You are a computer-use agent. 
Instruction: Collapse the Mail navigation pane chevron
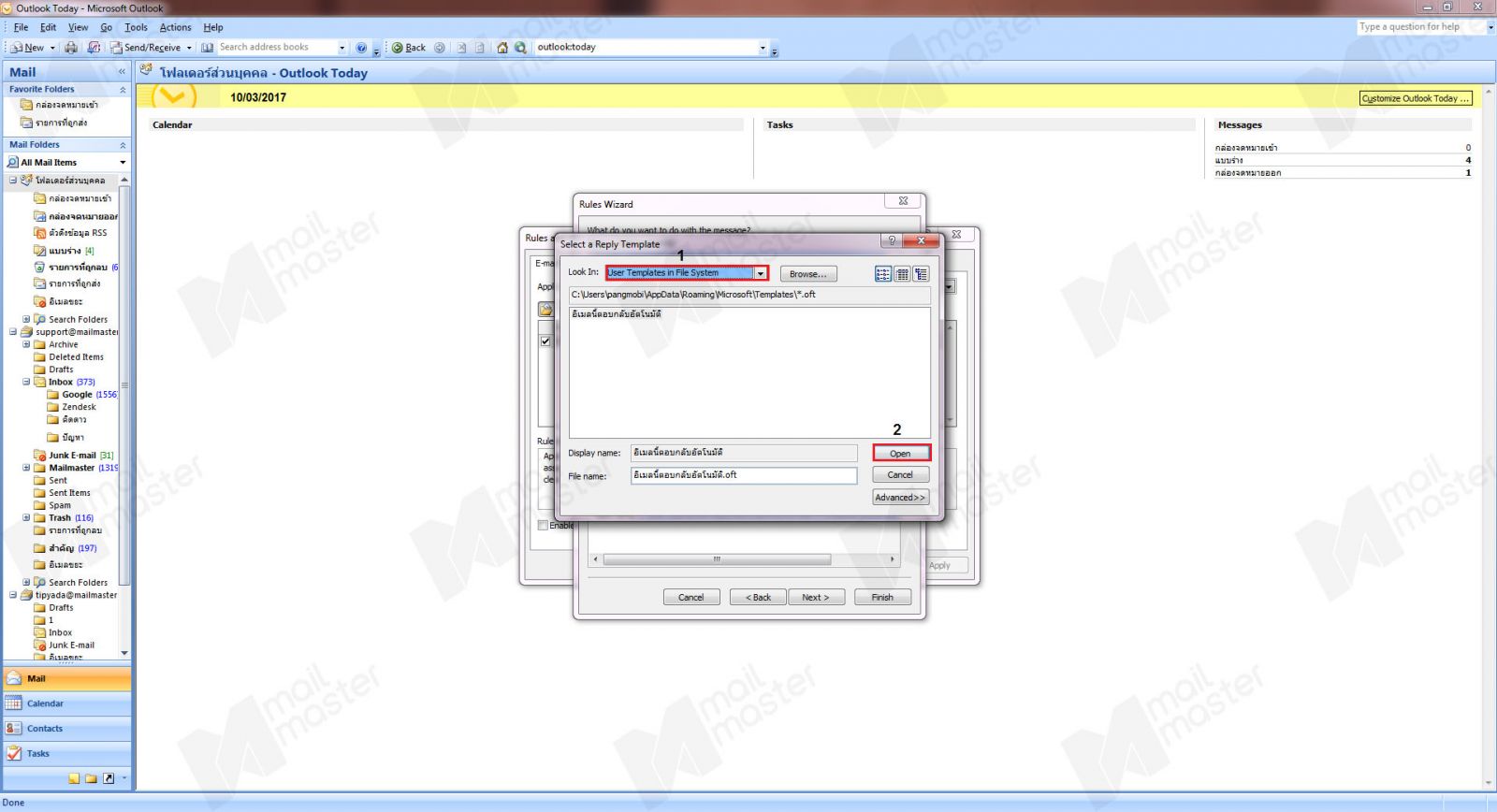pyautogui.click(x=122, y=72)
